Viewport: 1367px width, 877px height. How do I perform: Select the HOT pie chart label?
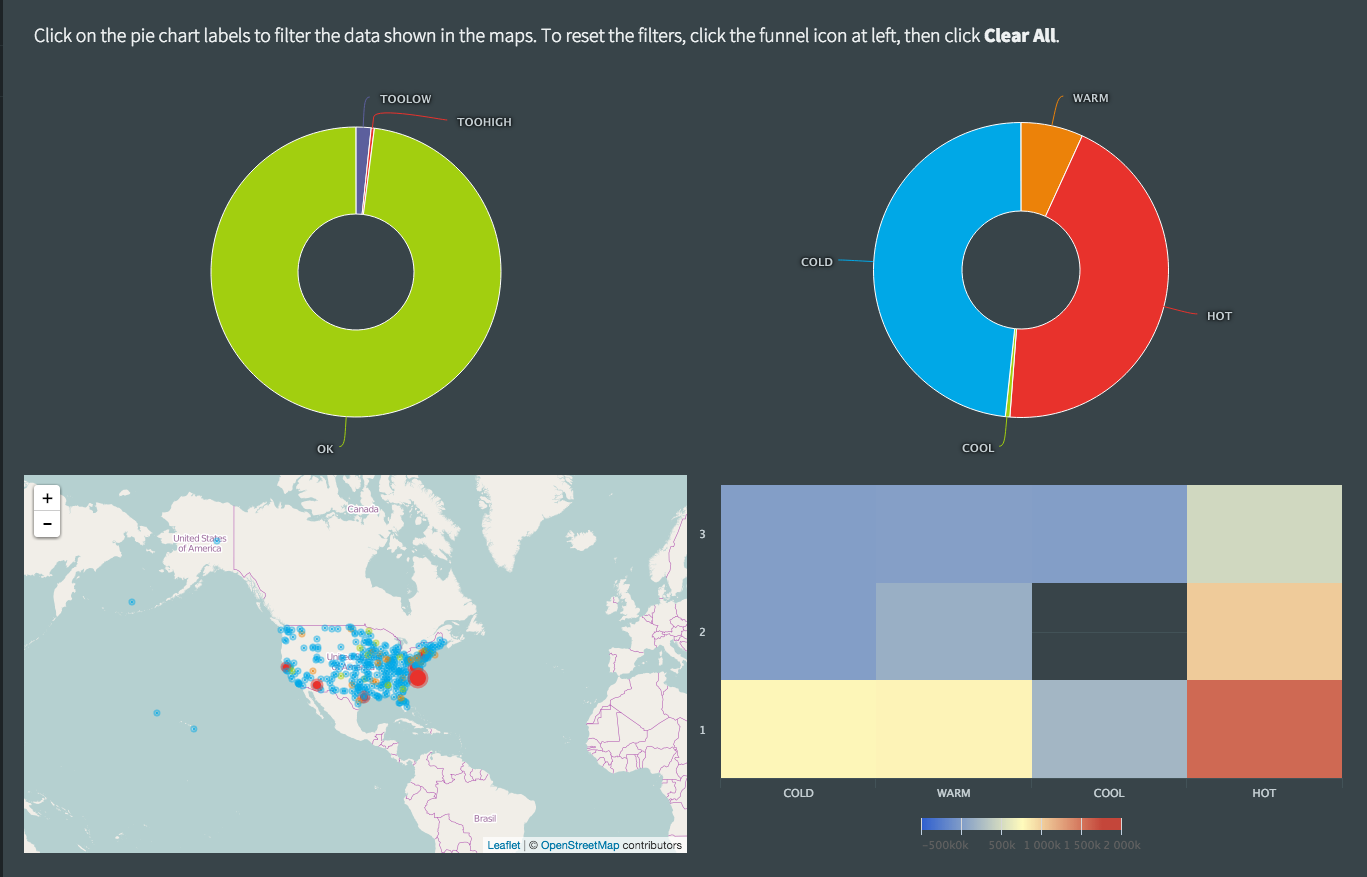[x=1219, y=316]
